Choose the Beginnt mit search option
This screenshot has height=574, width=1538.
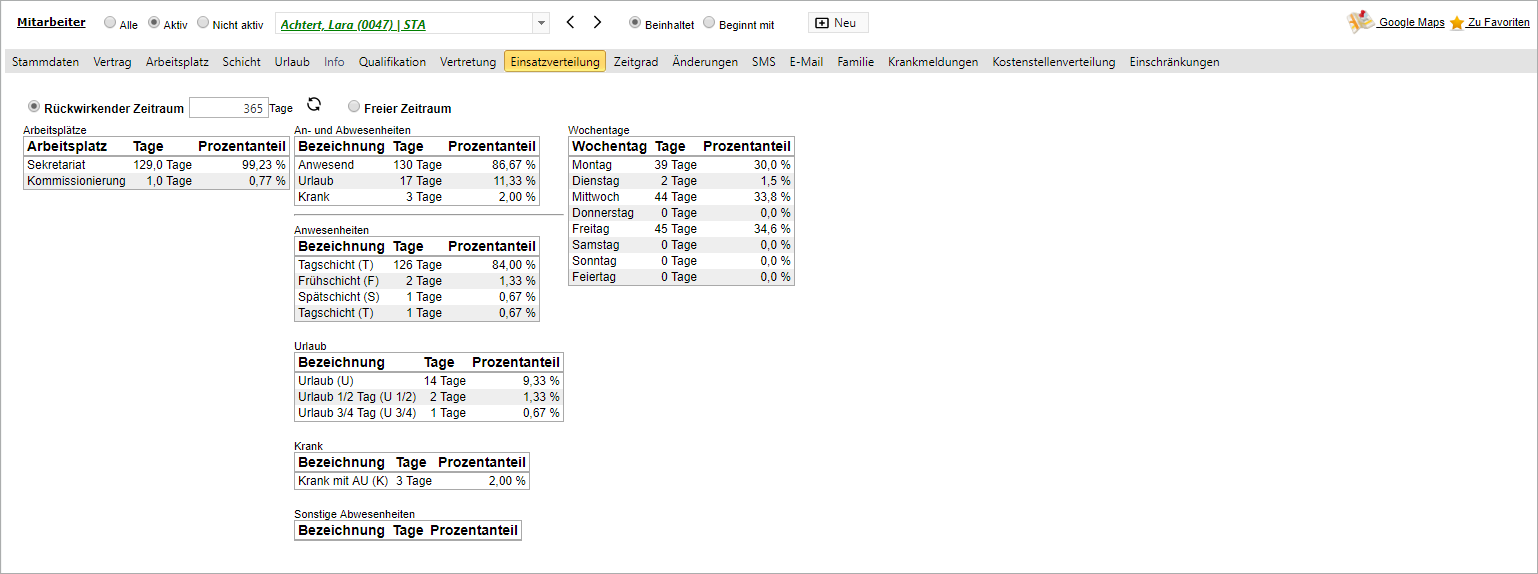709,22
